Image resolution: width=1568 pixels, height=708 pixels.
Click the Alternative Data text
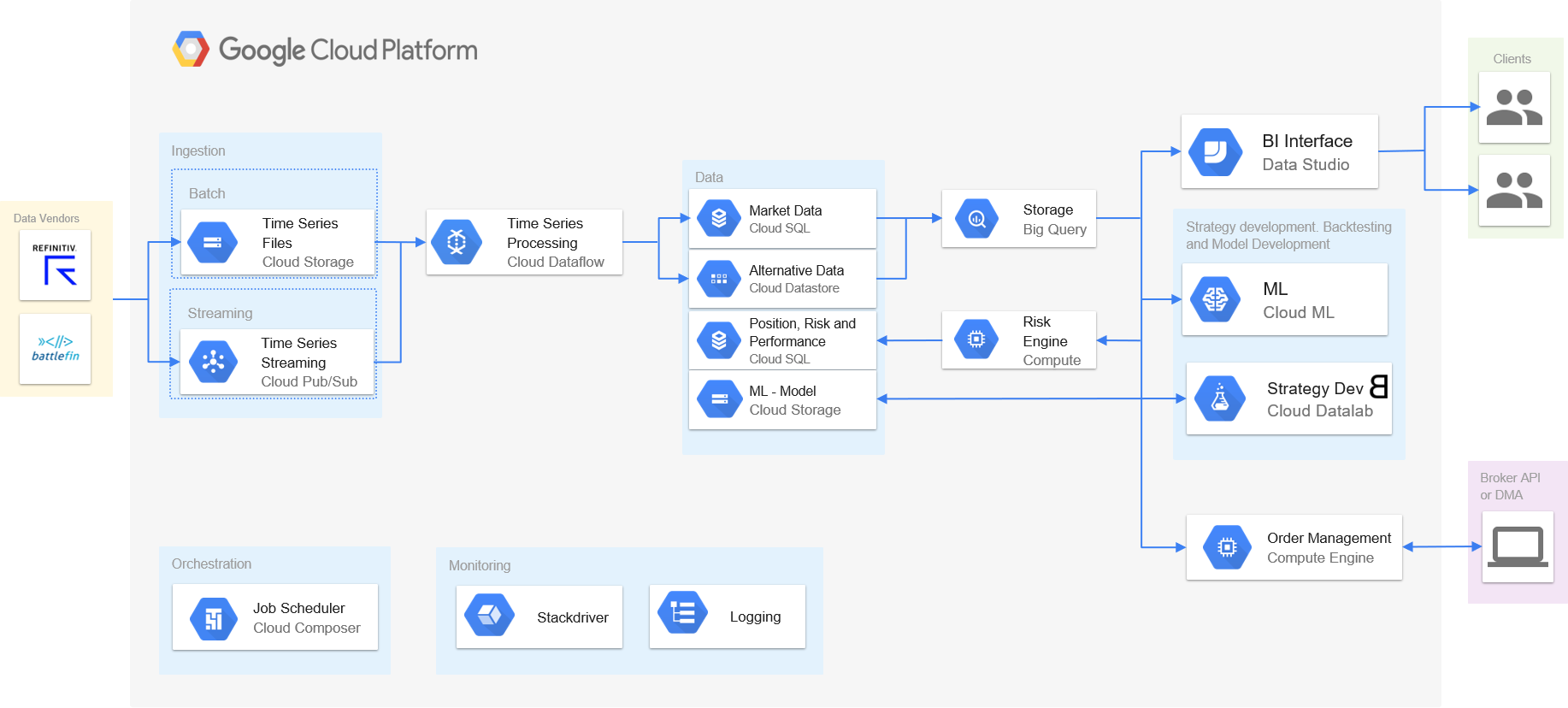[796, 270]
